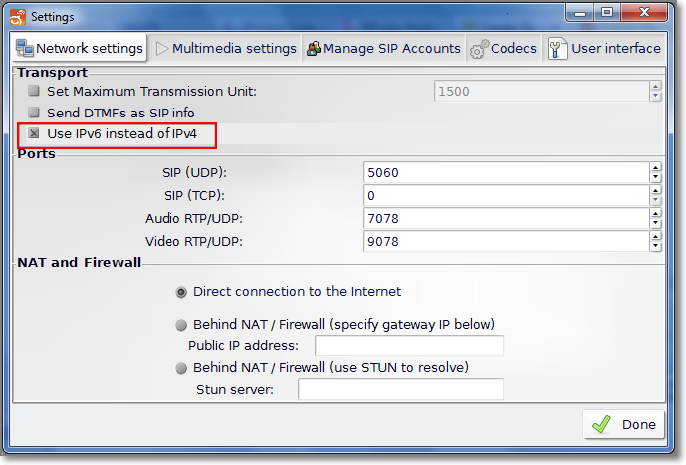686x465 pixels.
Task: Decrease the Video RTP/UDP port
Action: [655, 246]
